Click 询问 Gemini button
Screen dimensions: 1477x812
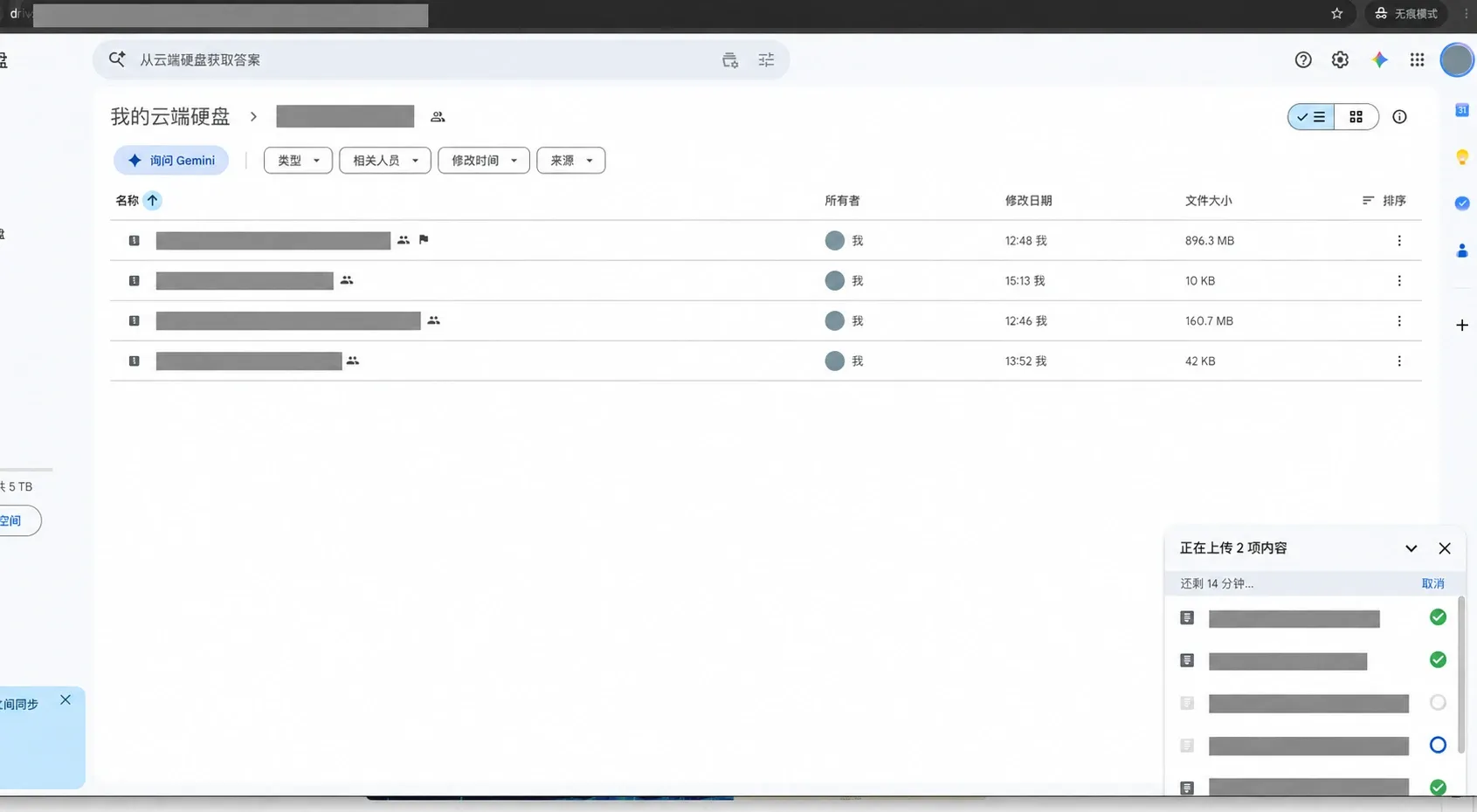pyautogui.click(x=171, y=160)
